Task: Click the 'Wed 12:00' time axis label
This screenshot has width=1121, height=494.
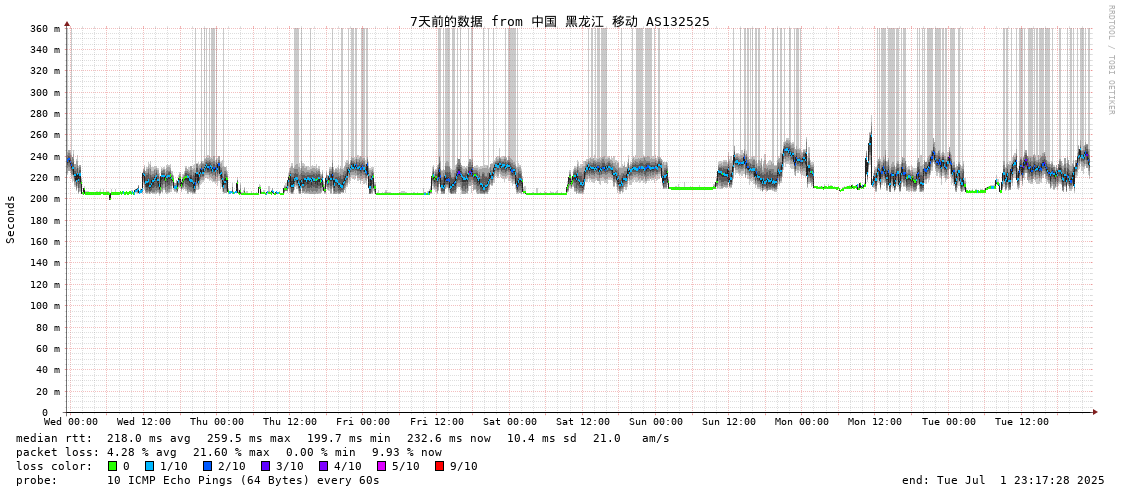Action: point(144,422)
